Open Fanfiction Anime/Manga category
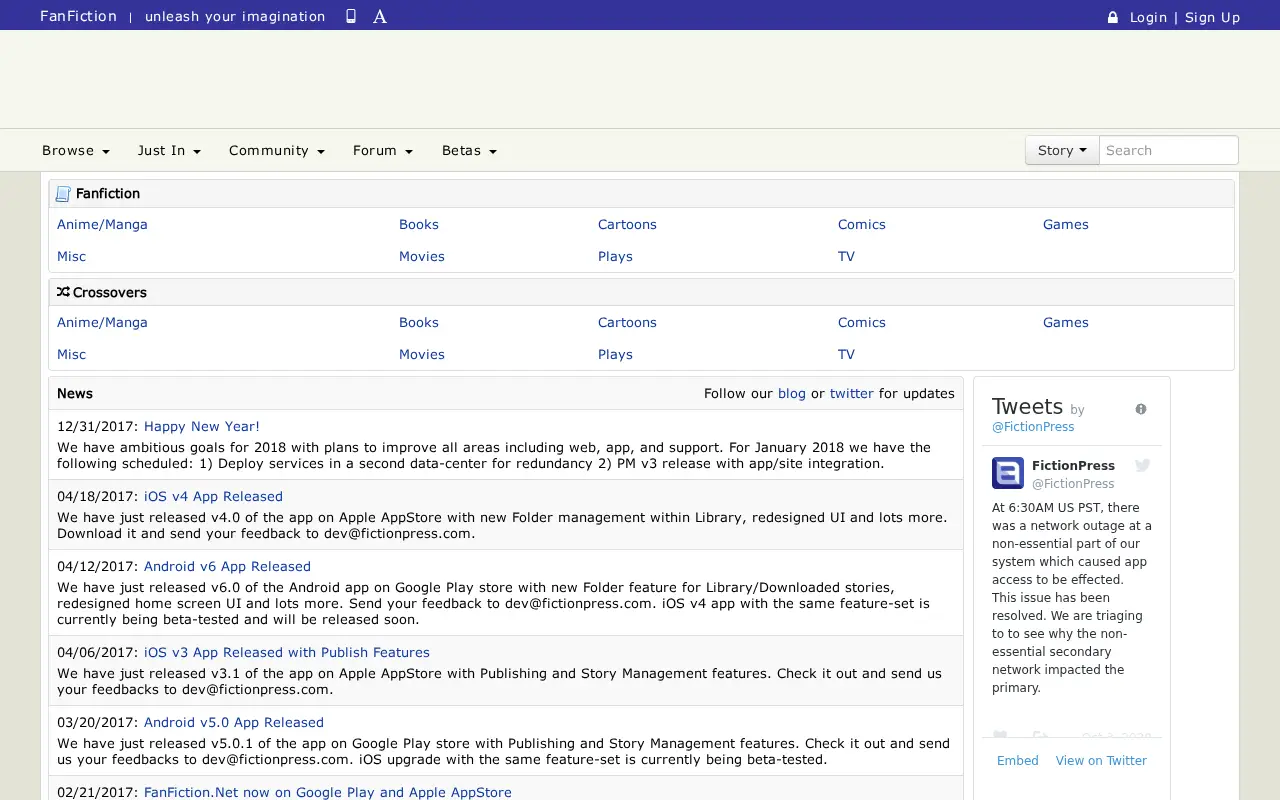1280x800 pixels. tap(102, 224)
